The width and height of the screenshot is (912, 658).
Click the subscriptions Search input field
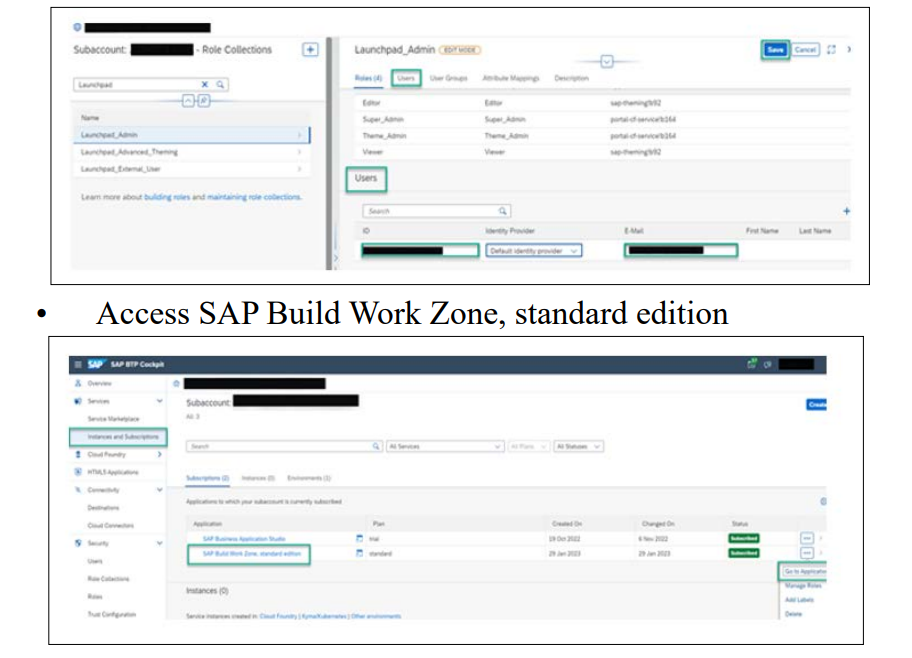[284, 446]
